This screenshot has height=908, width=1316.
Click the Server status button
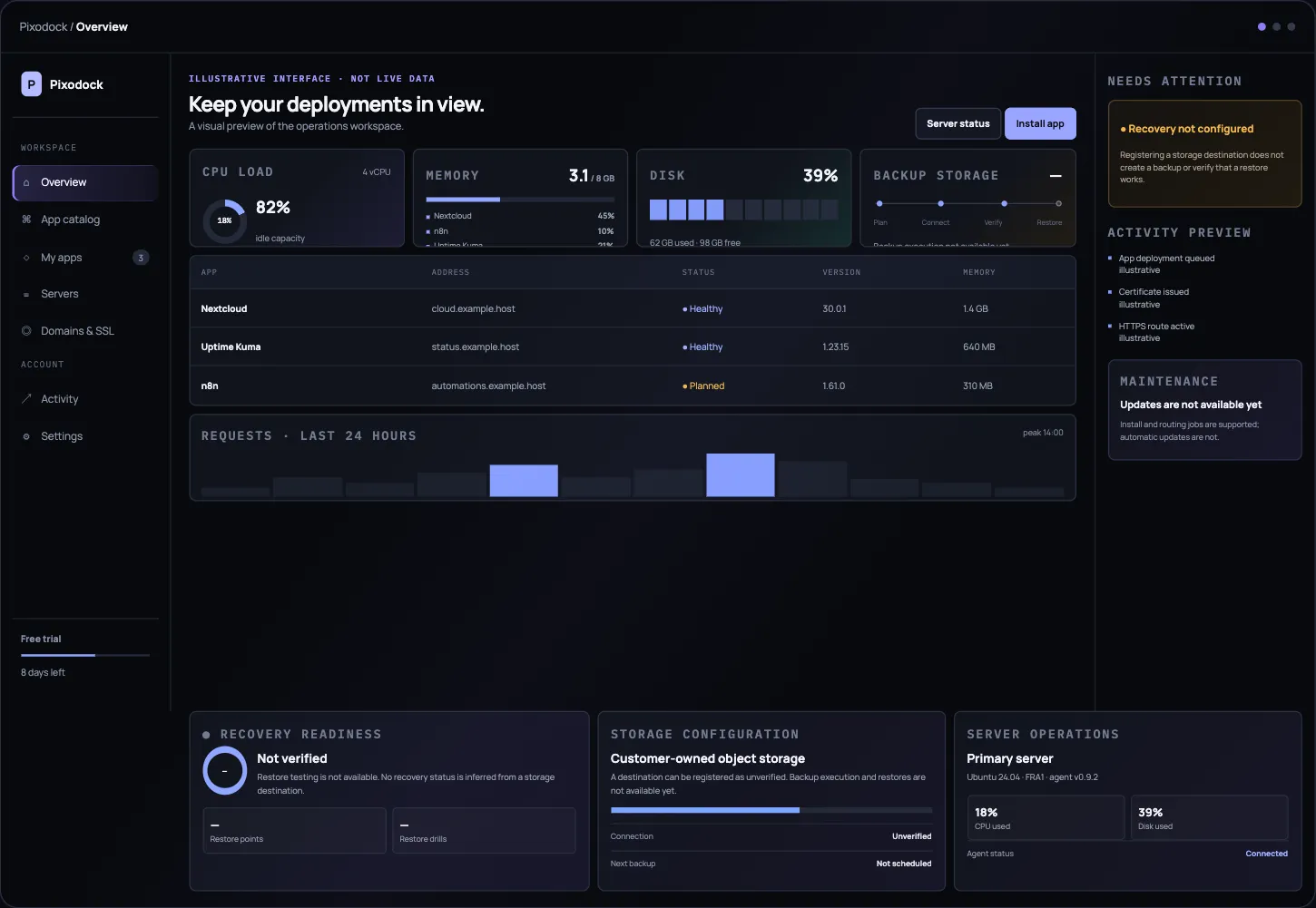point(958,123)
